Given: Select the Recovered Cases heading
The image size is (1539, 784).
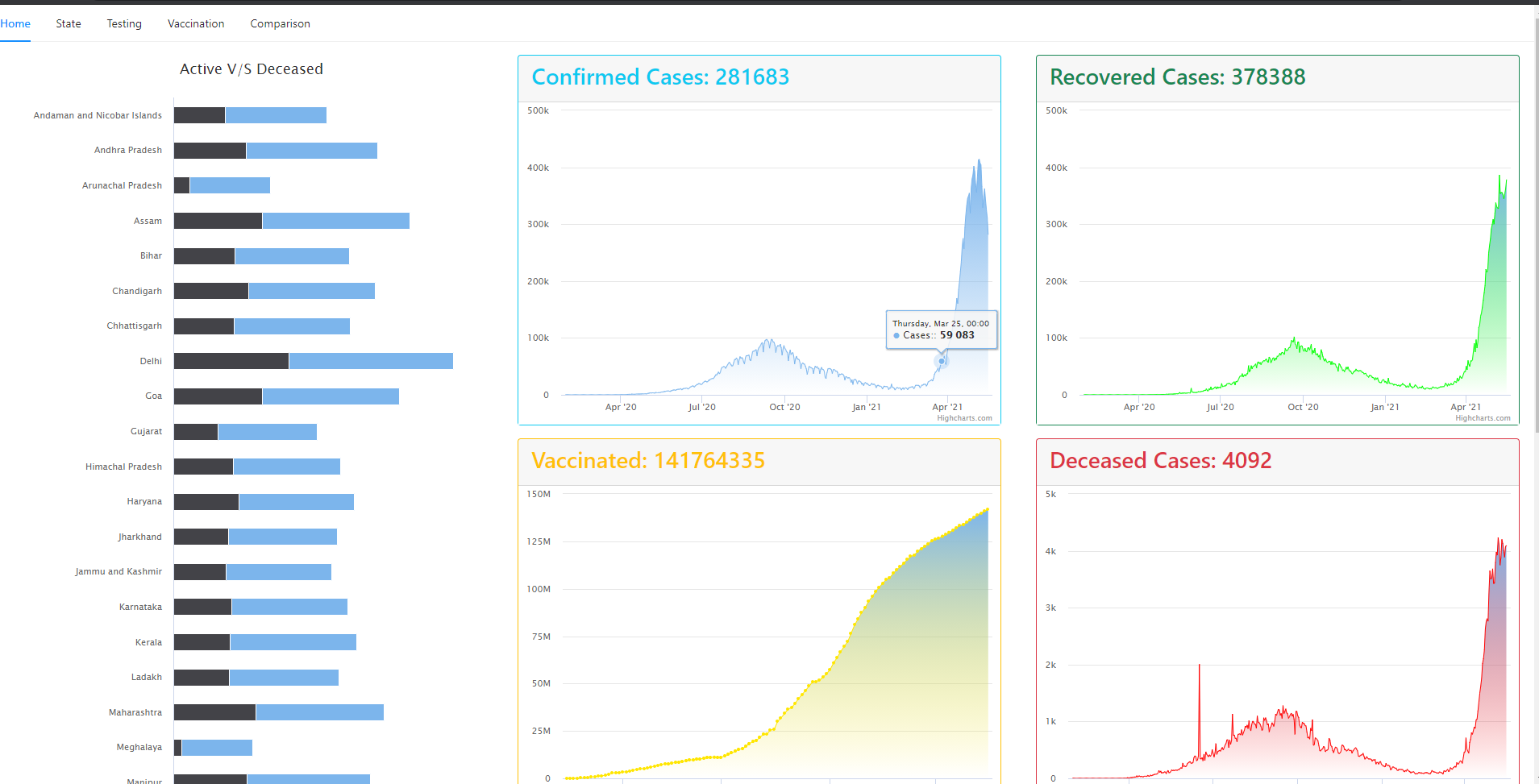Looking at the screenshot, I should [x=1177, y=77].
